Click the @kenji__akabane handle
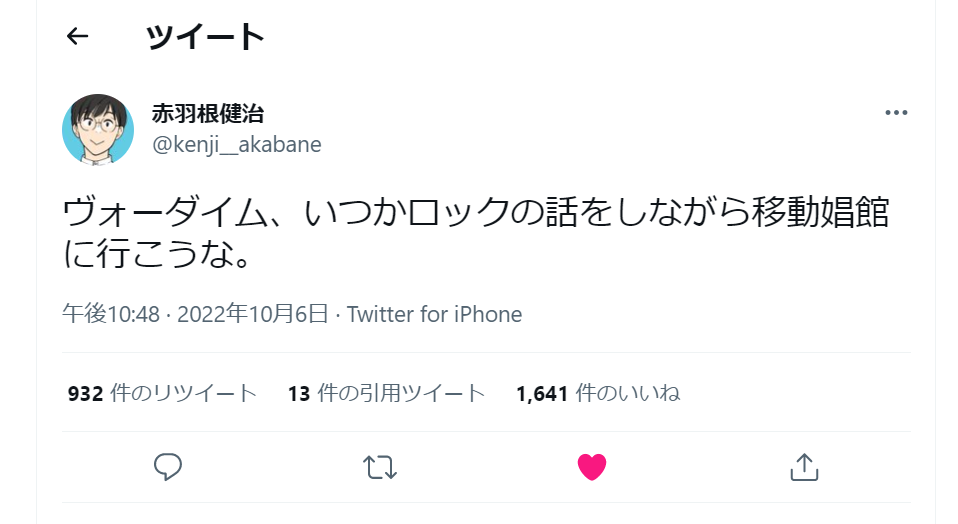 click(236, 144)
